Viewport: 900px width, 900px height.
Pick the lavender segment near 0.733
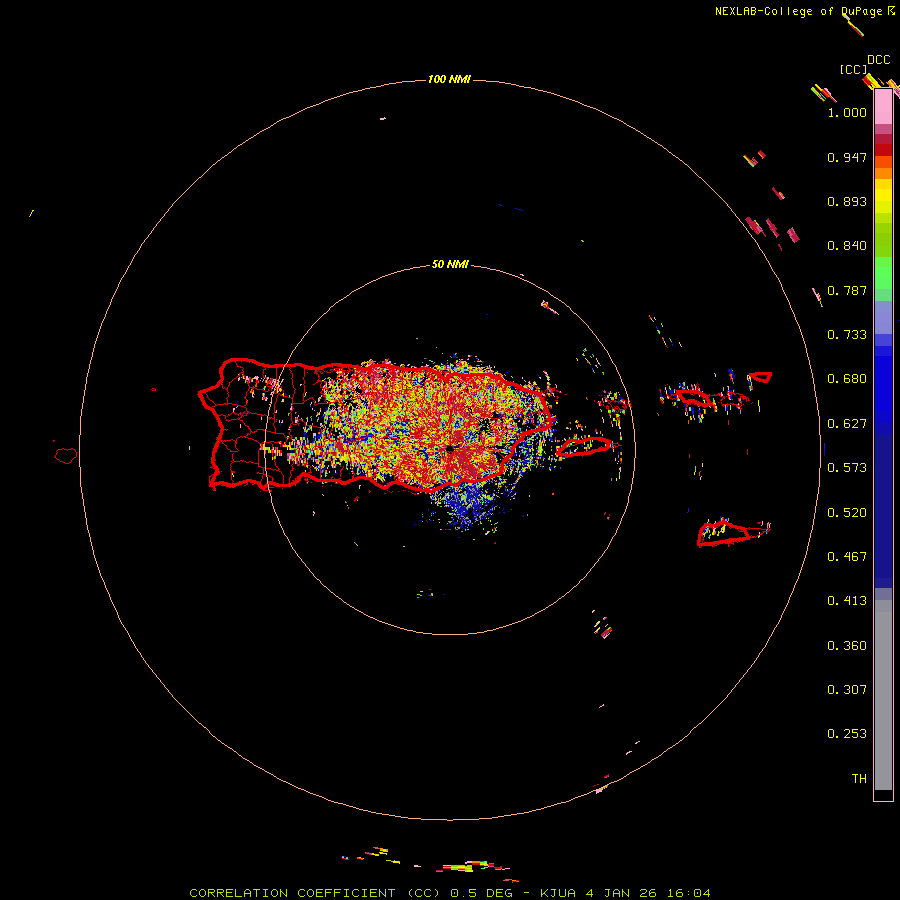[883, 318]
